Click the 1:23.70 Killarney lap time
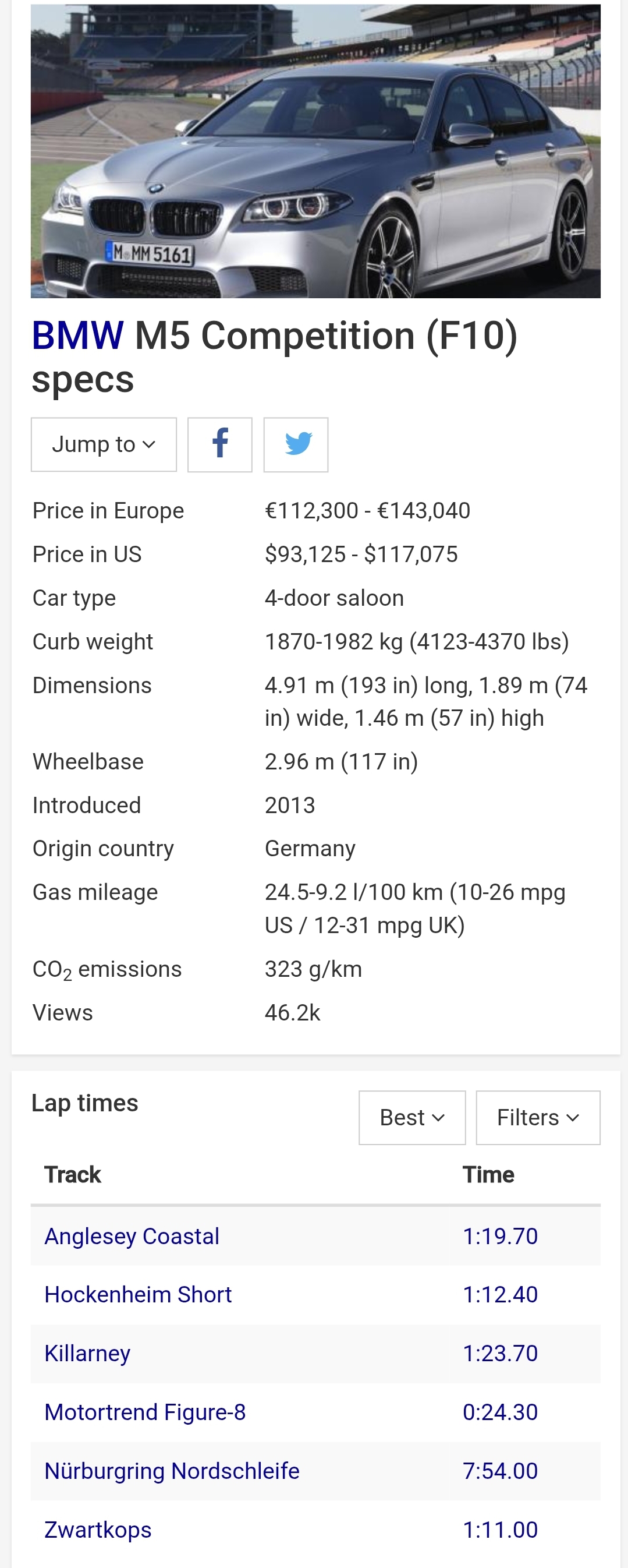 (501, 1353)
